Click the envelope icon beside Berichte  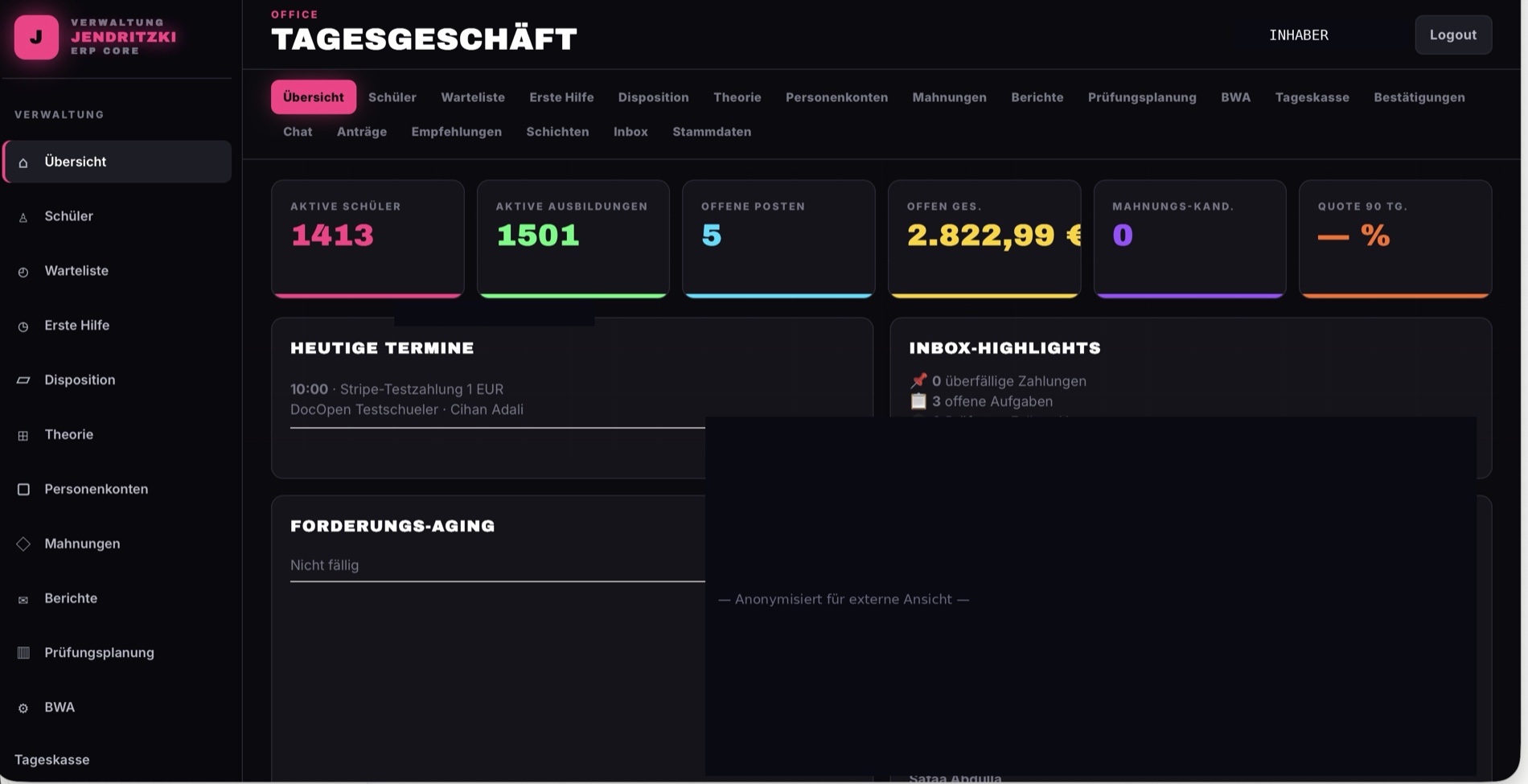pyautogui.click(x=23, y=599)
